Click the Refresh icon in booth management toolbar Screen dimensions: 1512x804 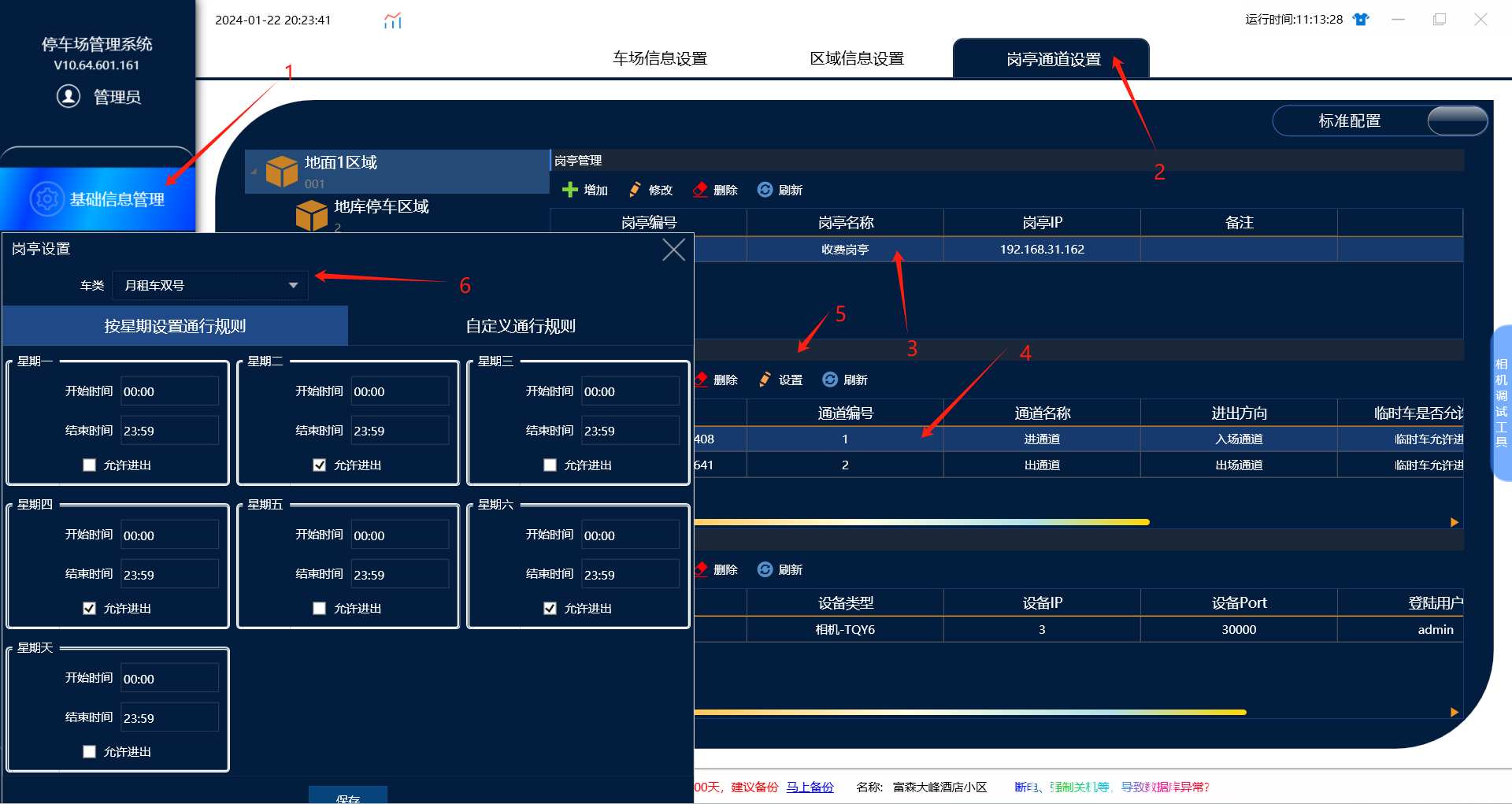765,190
